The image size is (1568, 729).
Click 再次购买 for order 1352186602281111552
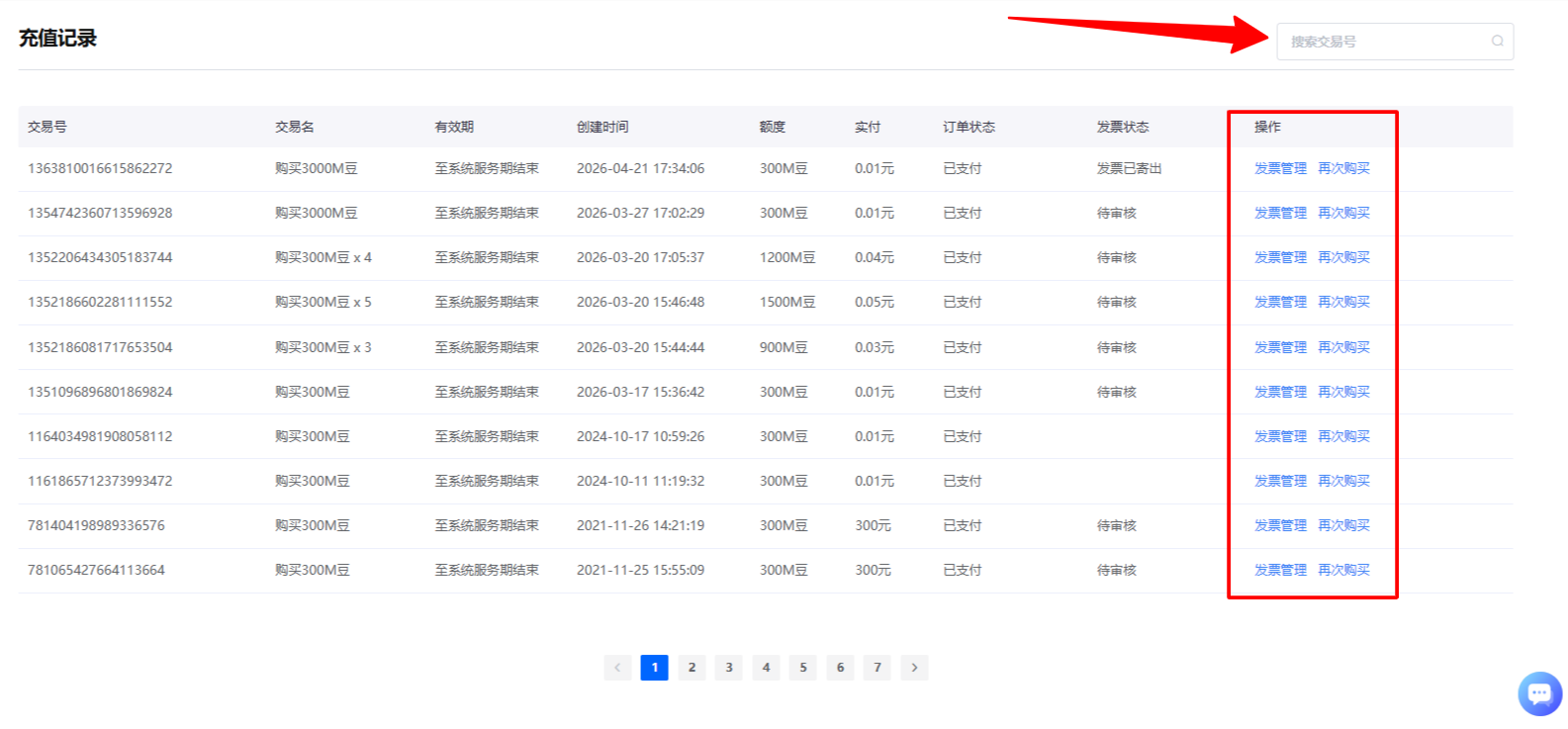point(1343,302)
